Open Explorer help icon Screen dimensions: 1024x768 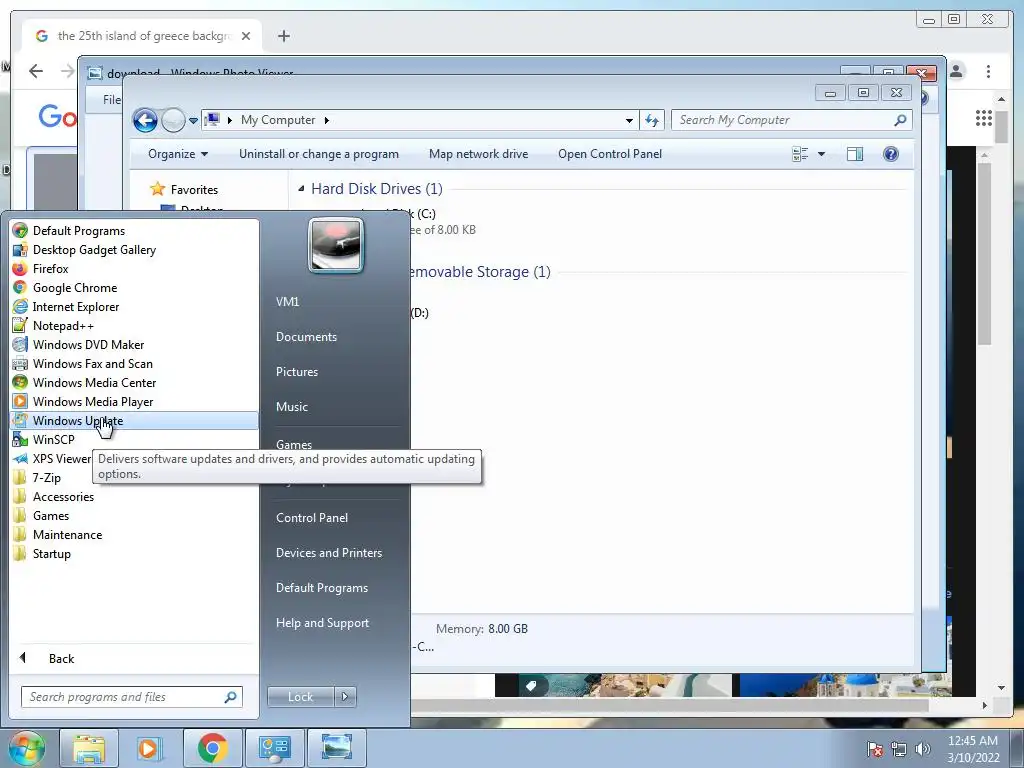tap(891, 154)
